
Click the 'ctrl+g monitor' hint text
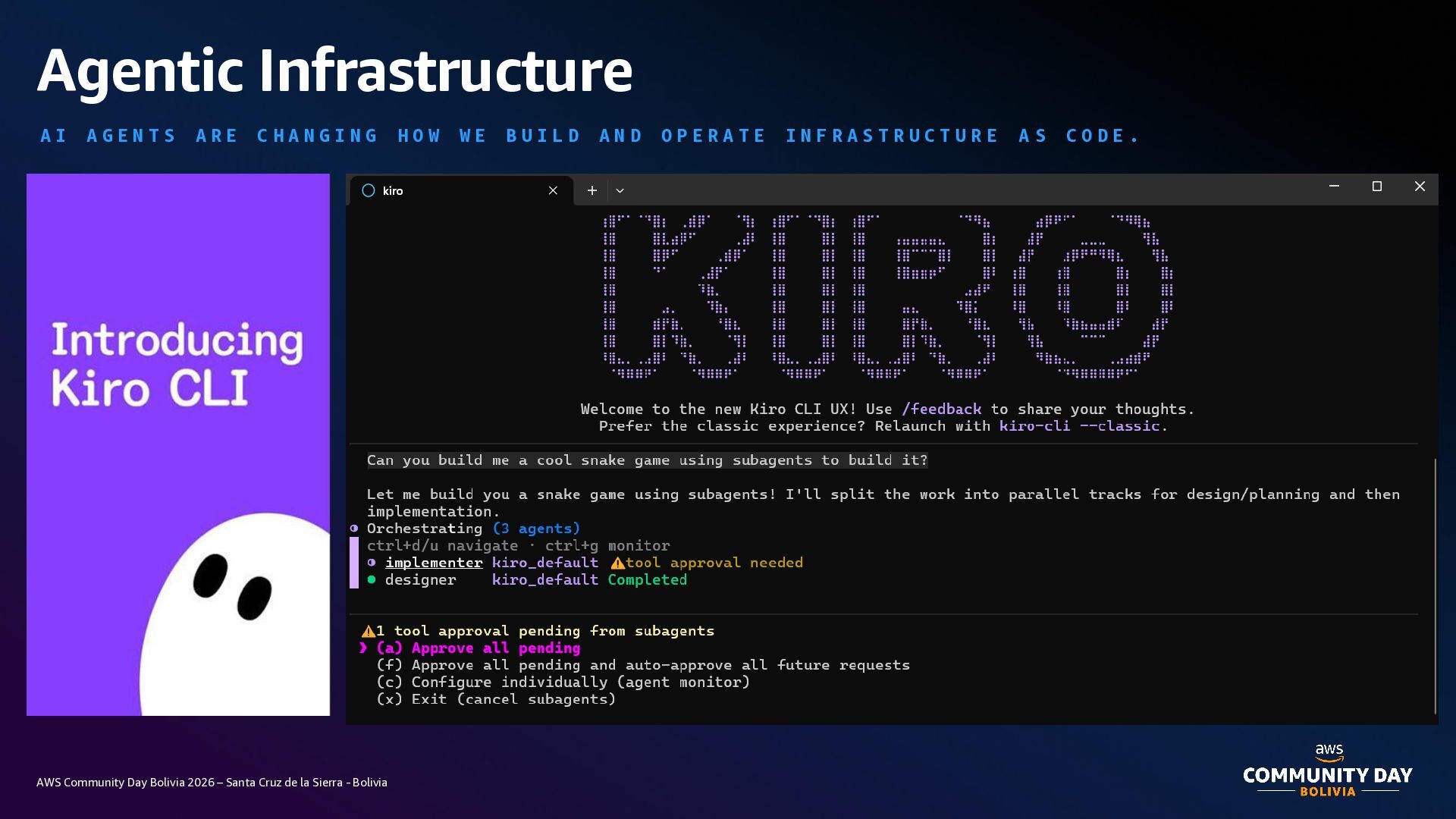(x=607, y=546)
